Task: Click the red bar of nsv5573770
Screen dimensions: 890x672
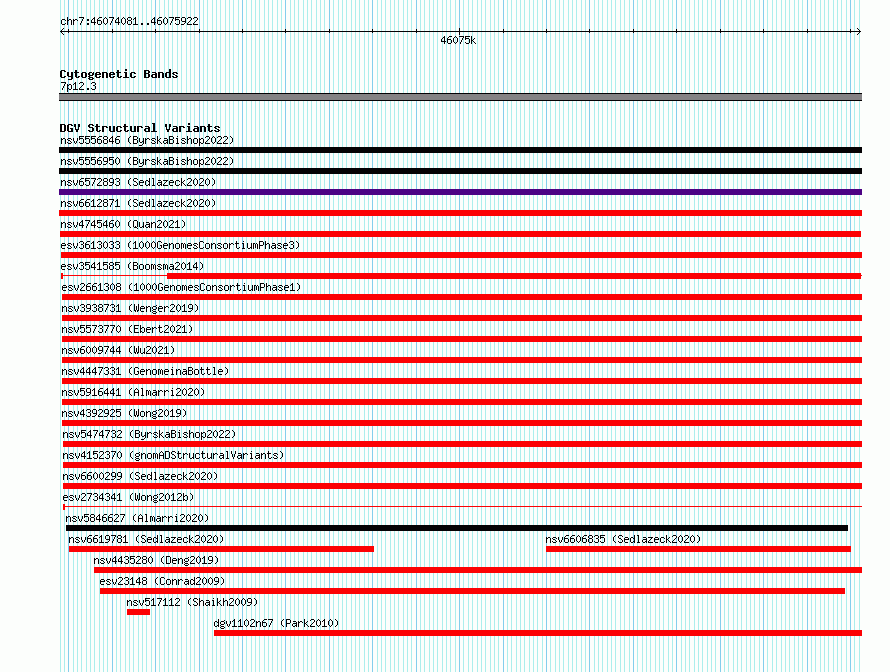Action: (x=461, y=339)
